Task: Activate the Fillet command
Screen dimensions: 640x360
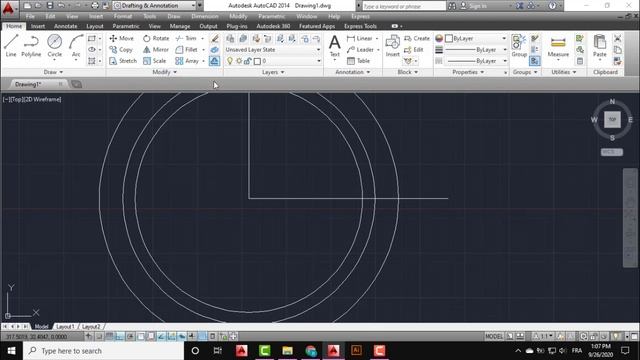Action: tap(187, 49)
